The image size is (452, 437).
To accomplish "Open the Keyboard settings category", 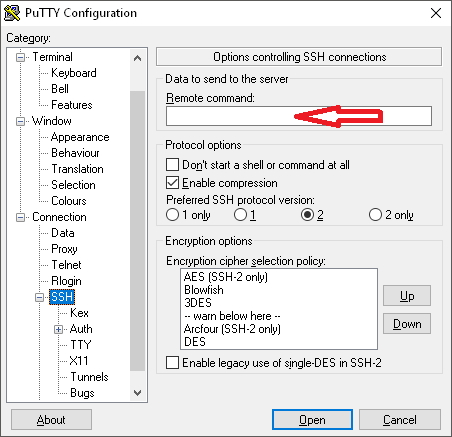I will (x=74, y=73).
